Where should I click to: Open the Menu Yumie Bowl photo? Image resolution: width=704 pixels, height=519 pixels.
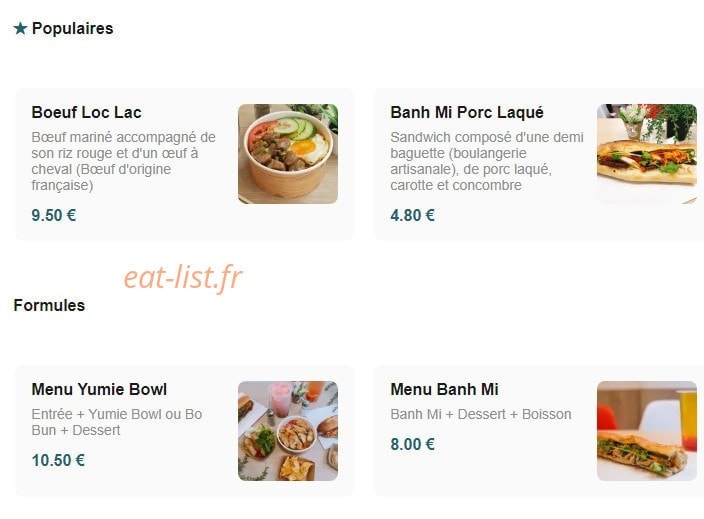[x=288, y=431]
